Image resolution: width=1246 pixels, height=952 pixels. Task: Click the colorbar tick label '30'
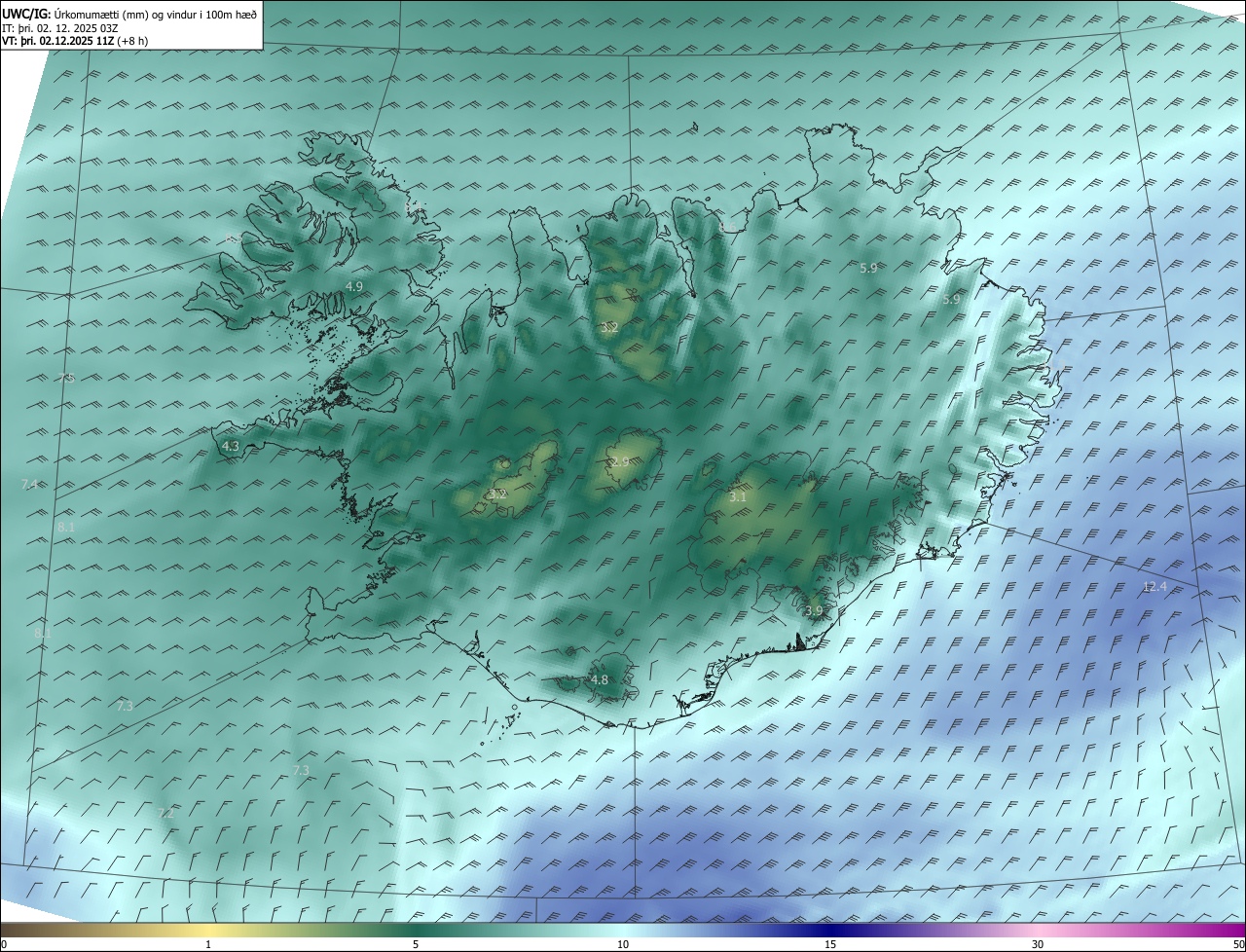tap(1038, 944)
